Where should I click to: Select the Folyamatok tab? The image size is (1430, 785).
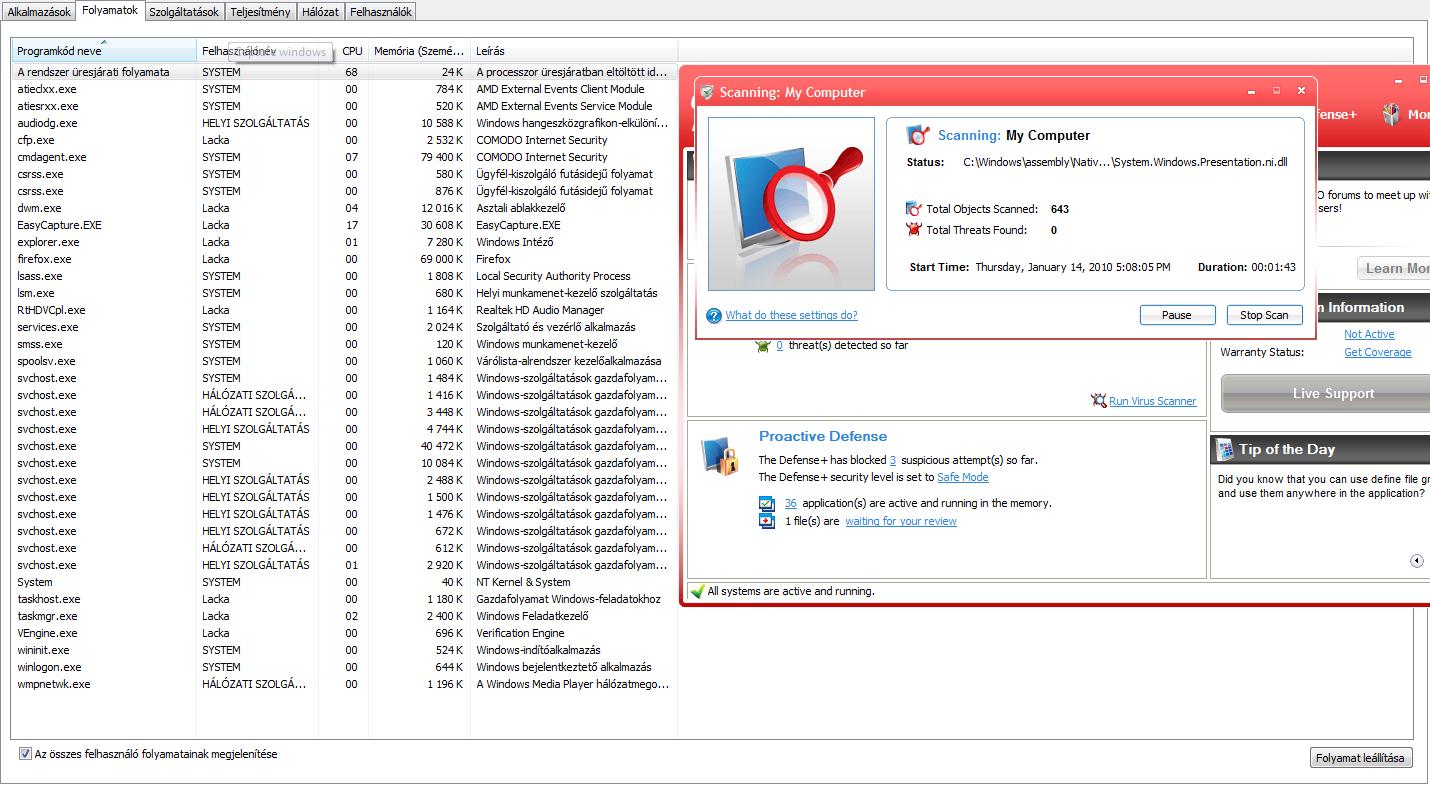(110, 10)
